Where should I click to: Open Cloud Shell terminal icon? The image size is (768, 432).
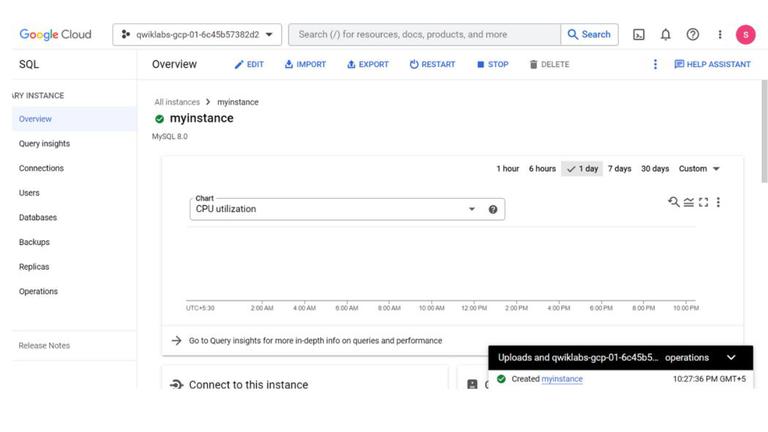point(639,35)
